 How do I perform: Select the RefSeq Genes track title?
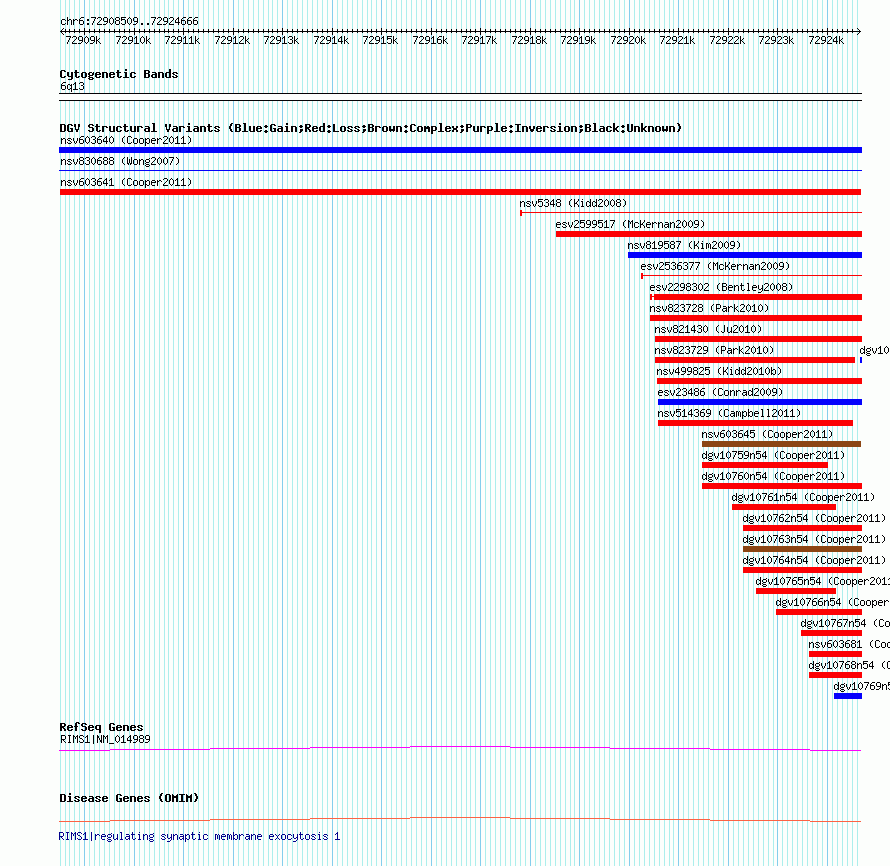(101, 727)
